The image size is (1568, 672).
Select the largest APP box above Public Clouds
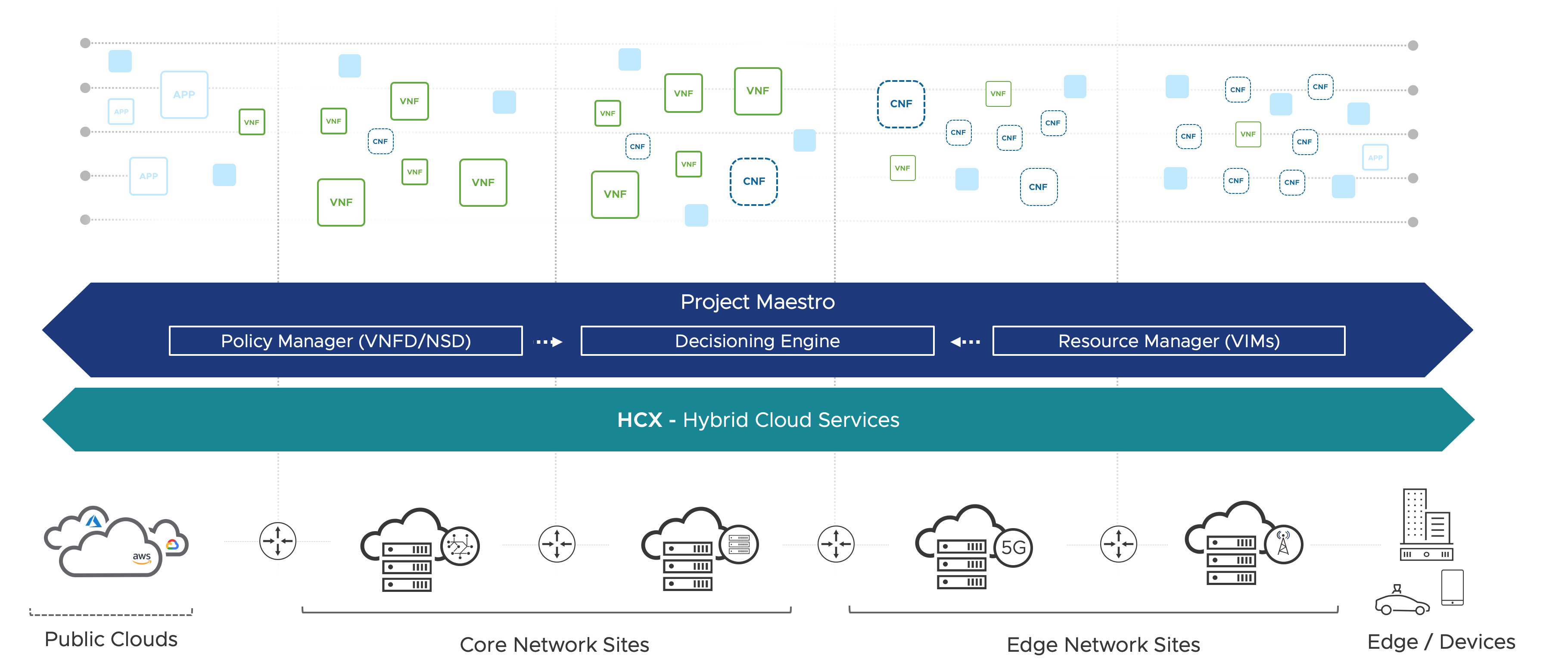(184, 94)
